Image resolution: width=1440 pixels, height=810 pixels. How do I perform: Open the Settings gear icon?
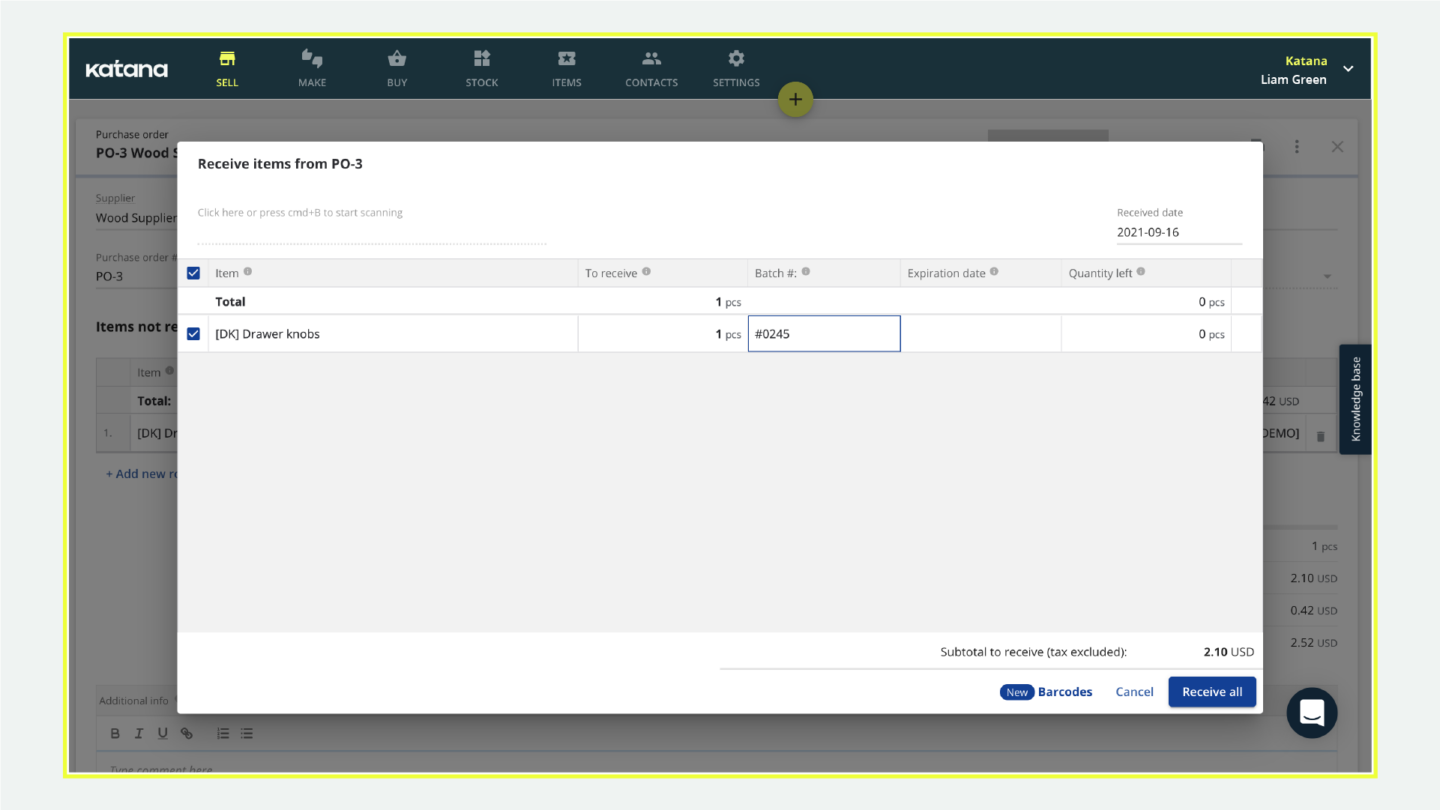[736, 59]
